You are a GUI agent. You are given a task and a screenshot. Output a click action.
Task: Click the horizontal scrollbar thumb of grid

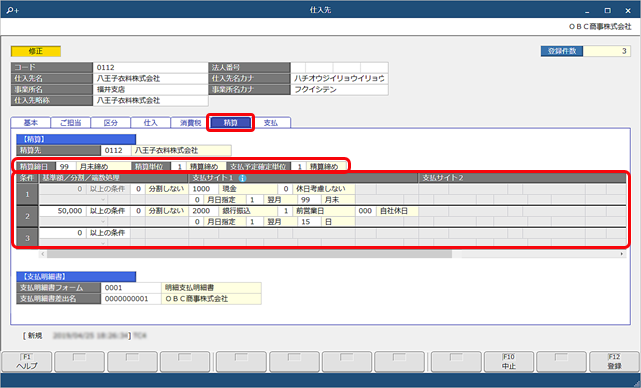coord(249,254)
